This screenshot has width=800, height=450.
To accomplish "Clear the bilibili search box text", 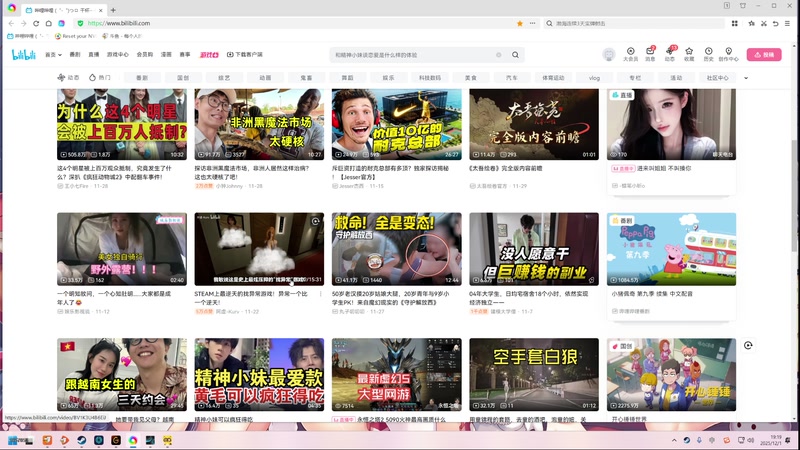I will [x=498, y=55].
